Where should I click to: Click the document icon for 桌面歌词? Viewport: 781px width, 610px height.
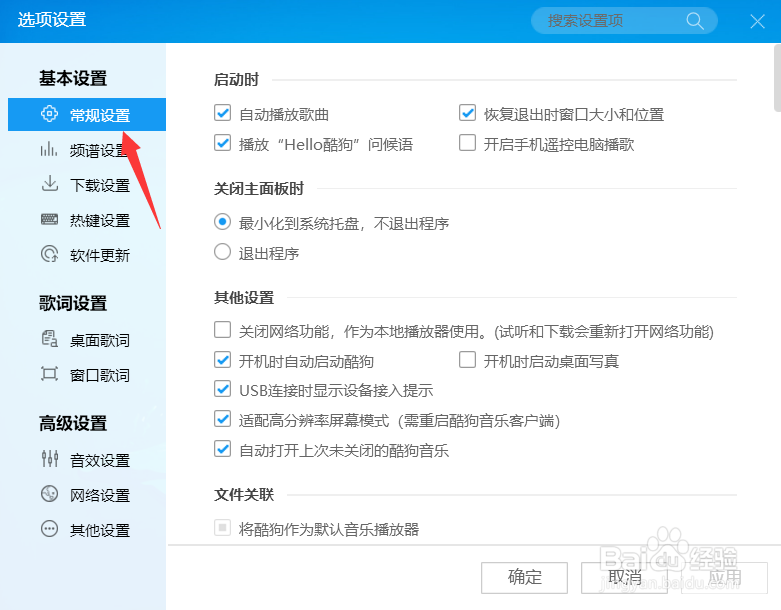tap(49, 339)
